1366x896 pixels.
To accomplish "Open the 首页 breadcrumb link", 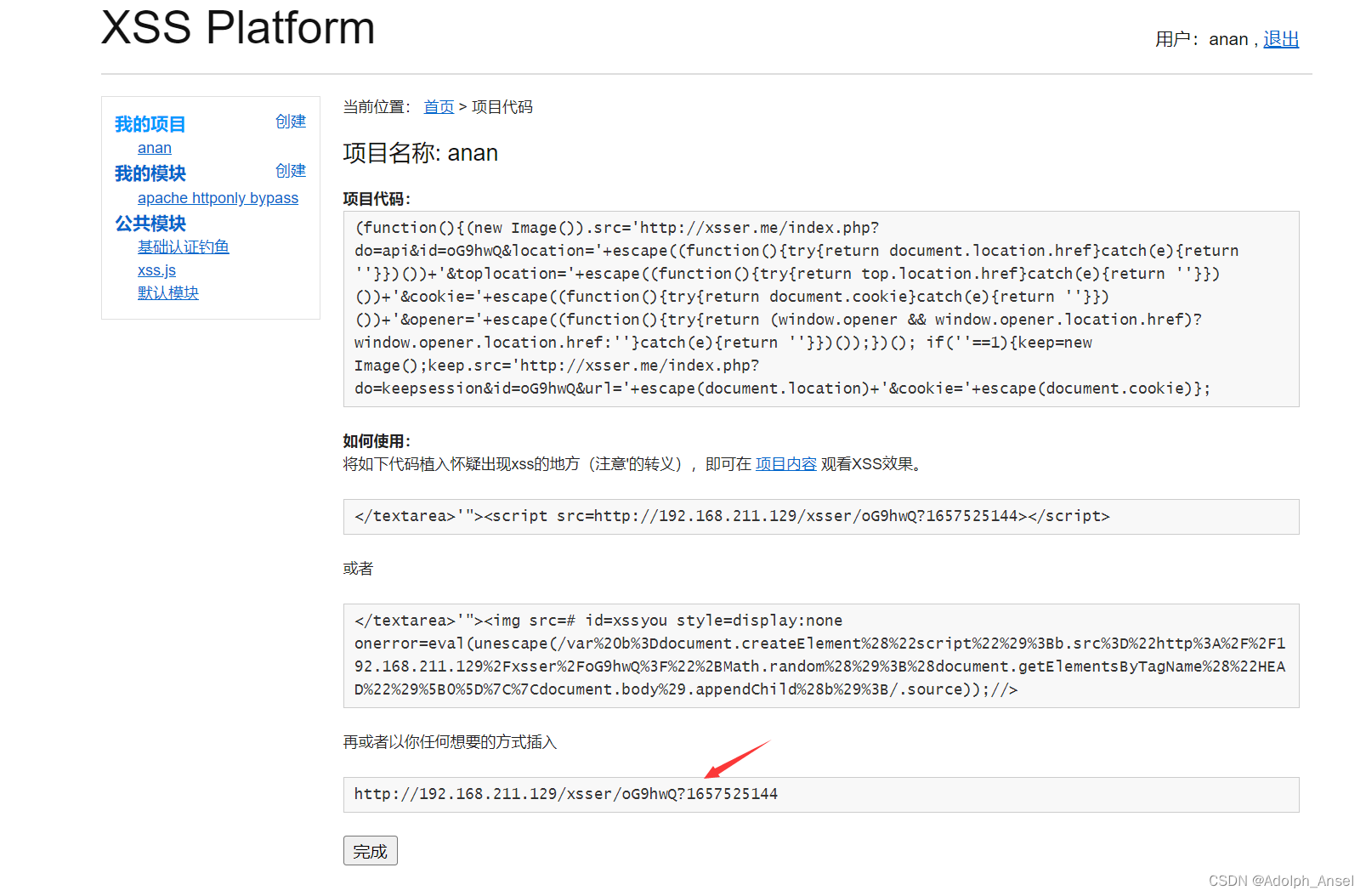I will coord(439,107).
